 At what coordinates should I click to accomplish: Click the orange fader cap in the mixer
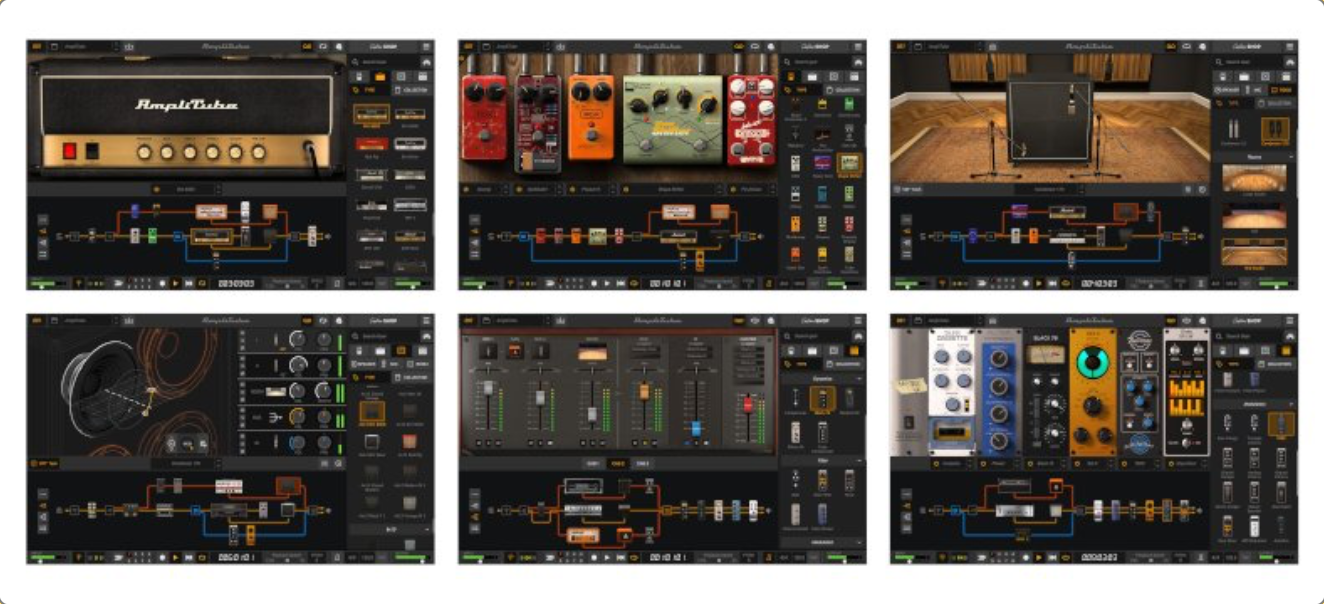(644, 390)
